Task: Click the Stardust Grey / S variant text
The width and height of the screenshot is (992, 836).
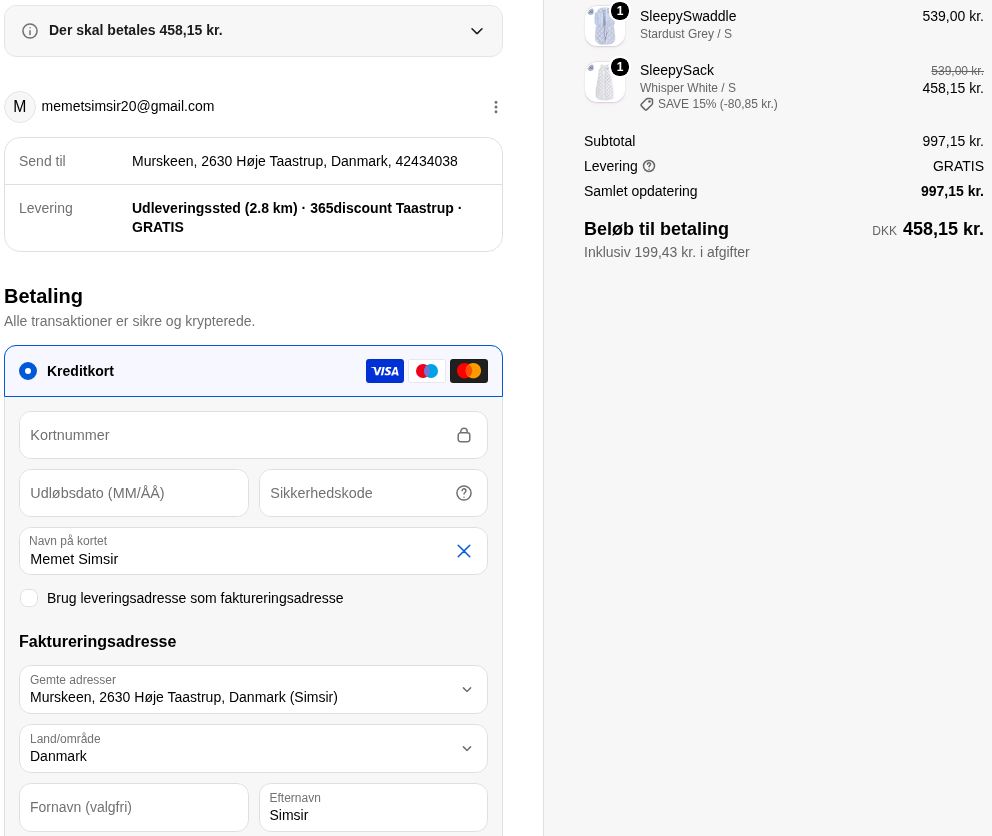Action: click(685, 34)
